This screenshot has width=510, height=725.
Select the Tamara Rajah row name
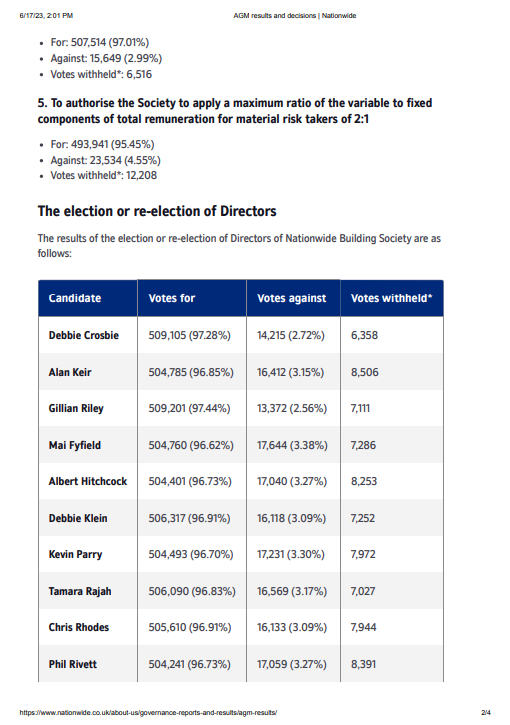pos(80,591)
